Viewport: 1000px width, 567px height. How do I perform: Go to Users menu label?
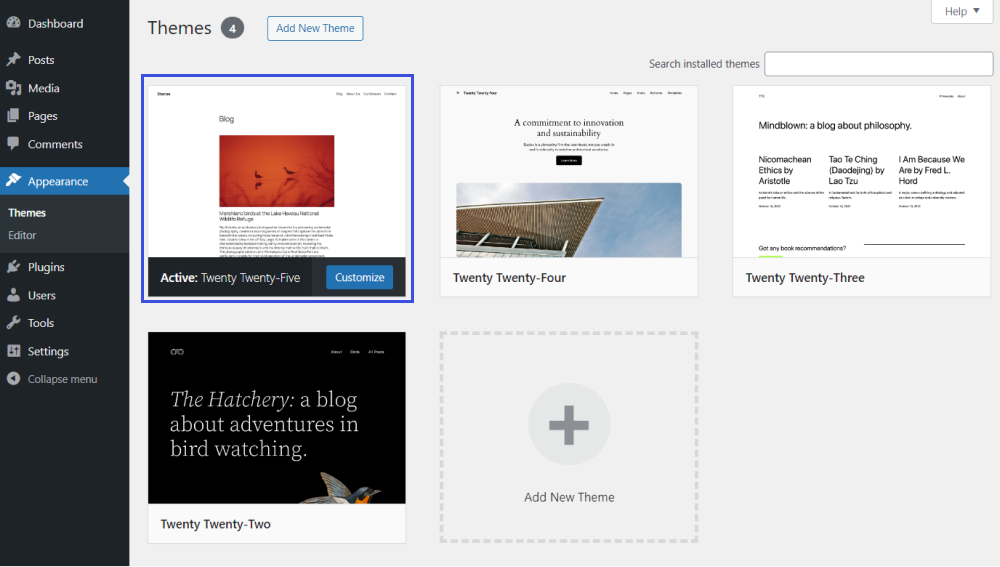[41, 295]
